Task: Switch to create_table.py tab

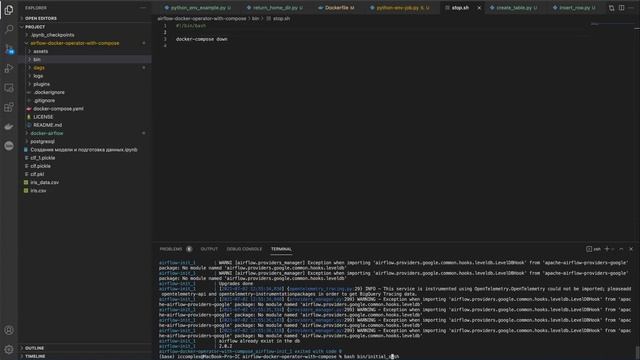Action: point(514,8)
